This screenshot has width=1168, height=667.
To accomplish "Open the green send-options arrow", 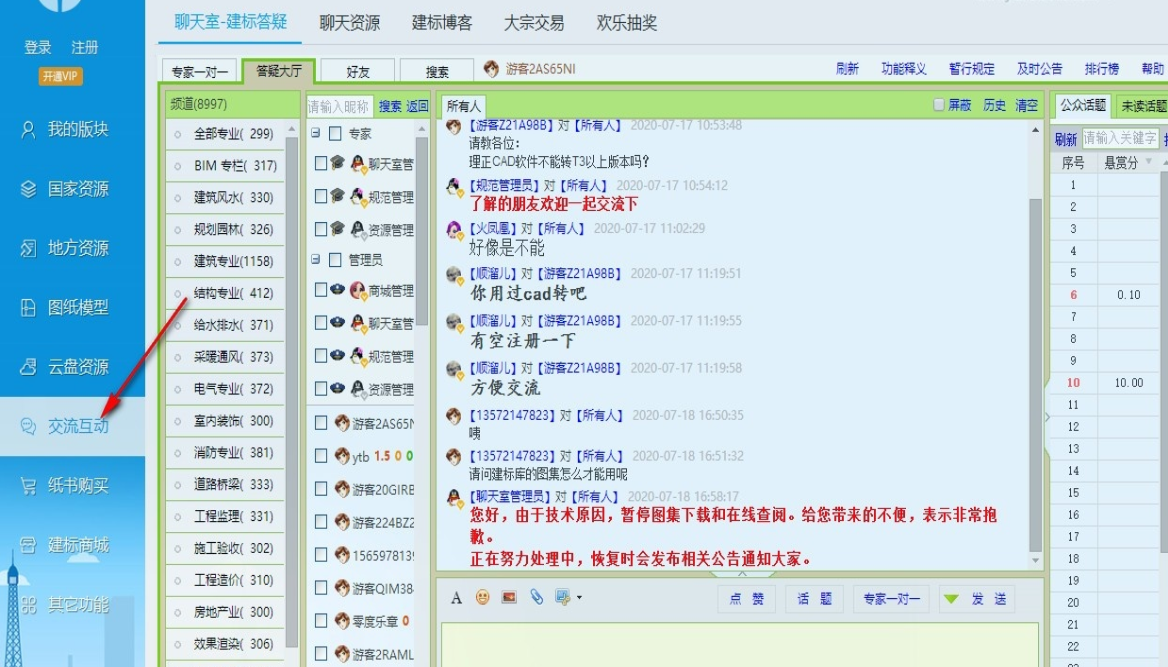I will tap(951, 598).
